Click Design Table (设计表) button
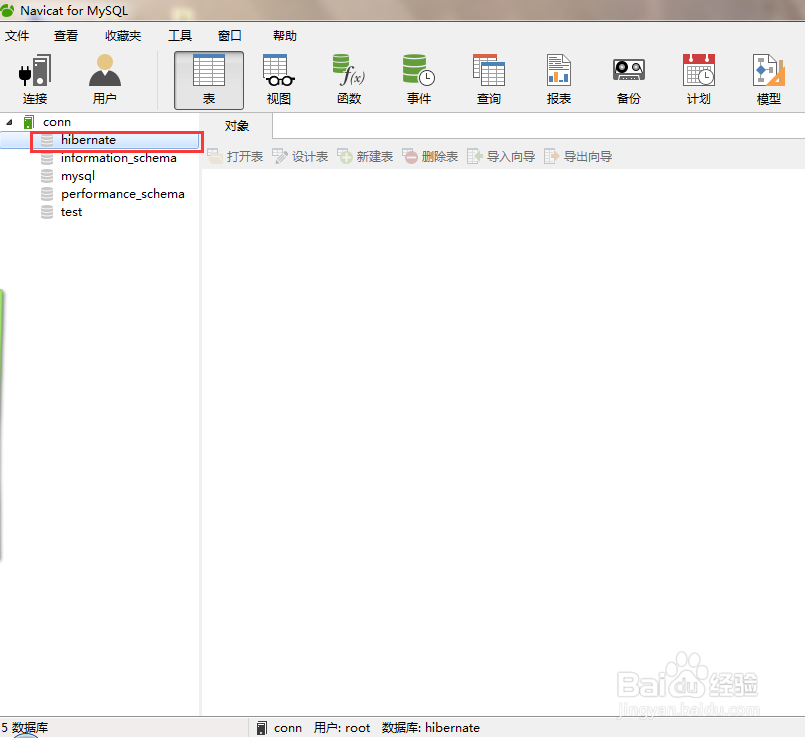Image resolution: width=805 pixels, height=738 pixels. point(300,157)
